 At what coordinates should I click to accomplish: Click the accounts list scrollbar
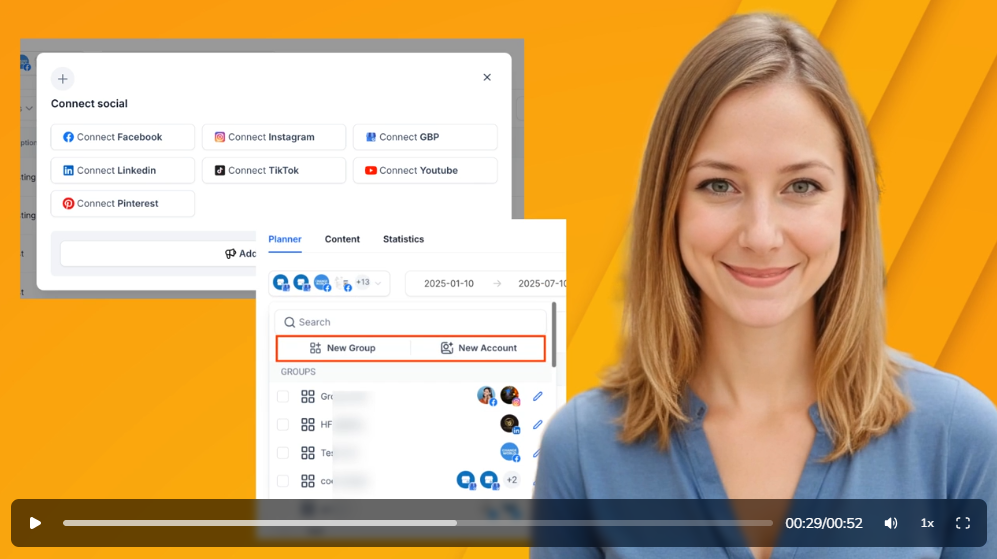tap(554, 335)
